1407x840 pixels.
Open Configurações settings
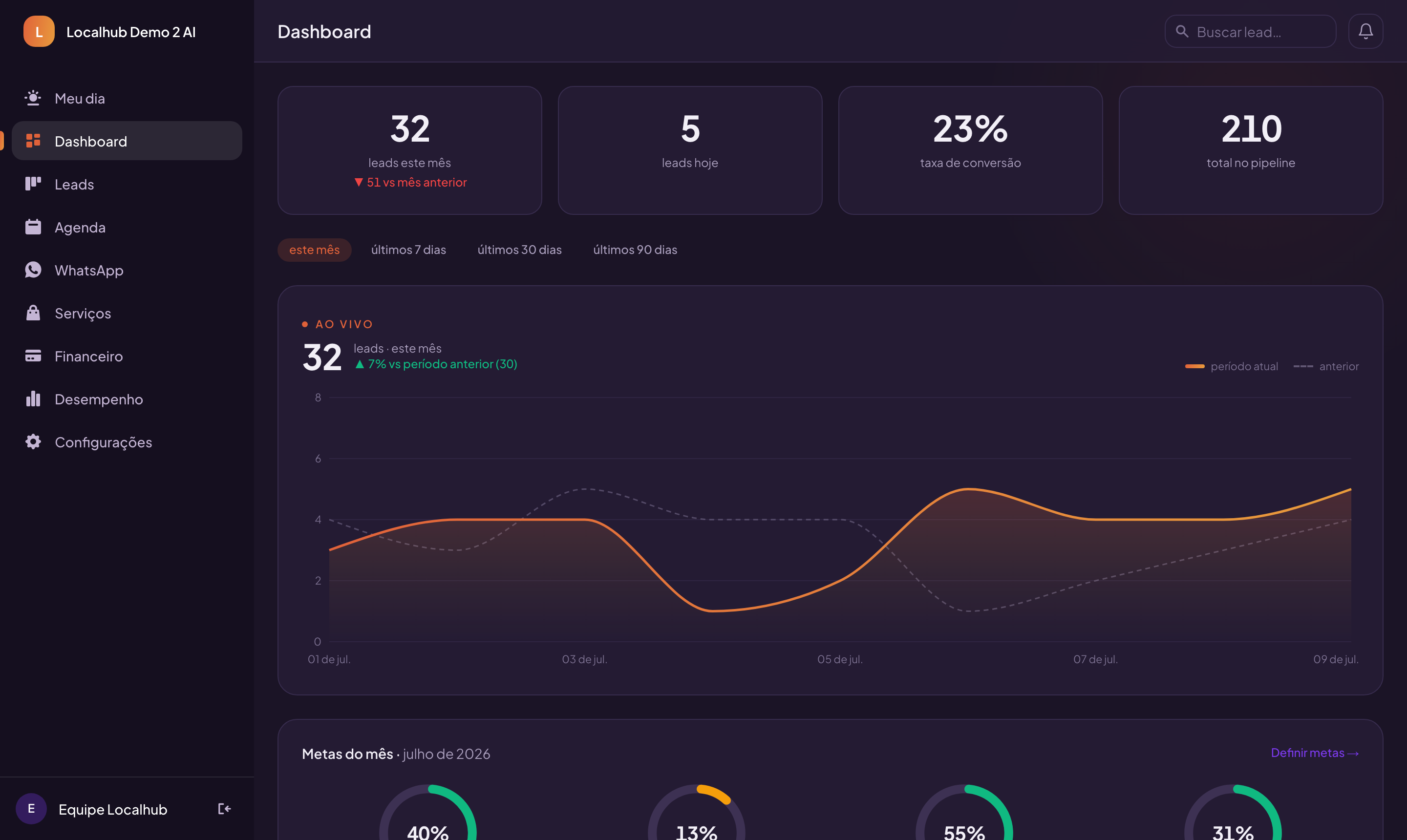(x=127, y=442)
